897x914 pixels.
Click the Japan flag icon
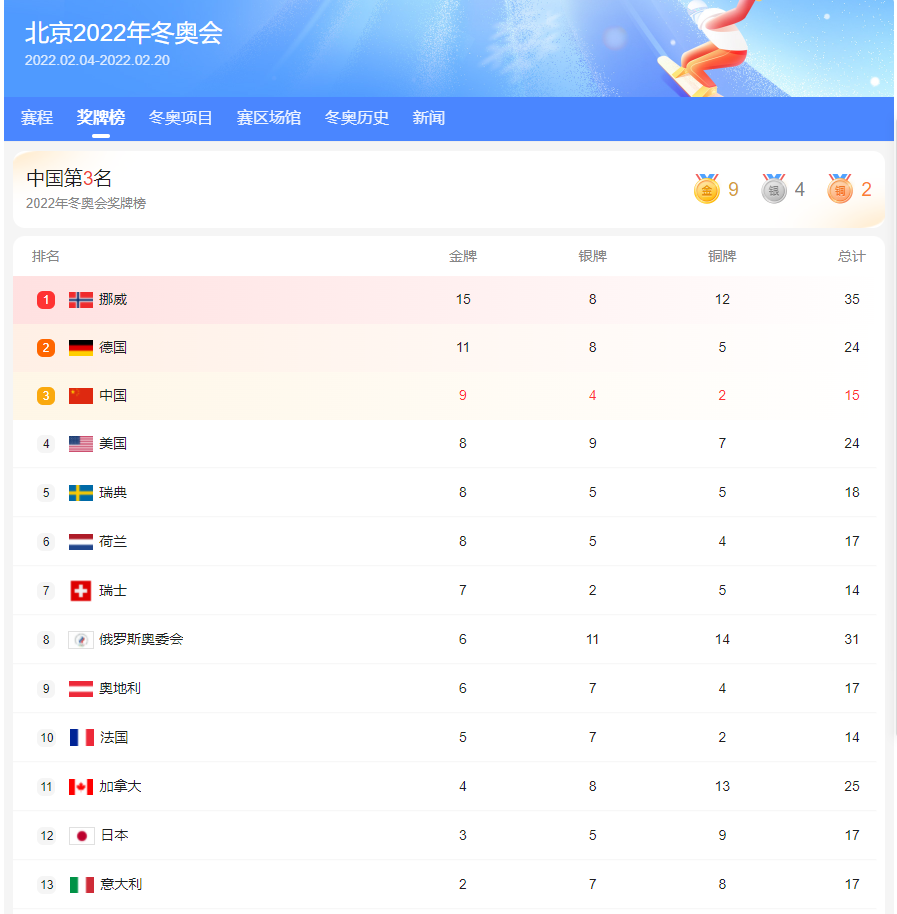point(82,836)
